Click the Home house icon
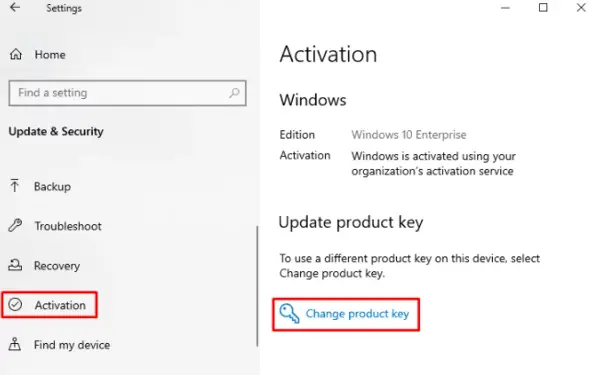 pyautogui.click(x=16, y=54)
